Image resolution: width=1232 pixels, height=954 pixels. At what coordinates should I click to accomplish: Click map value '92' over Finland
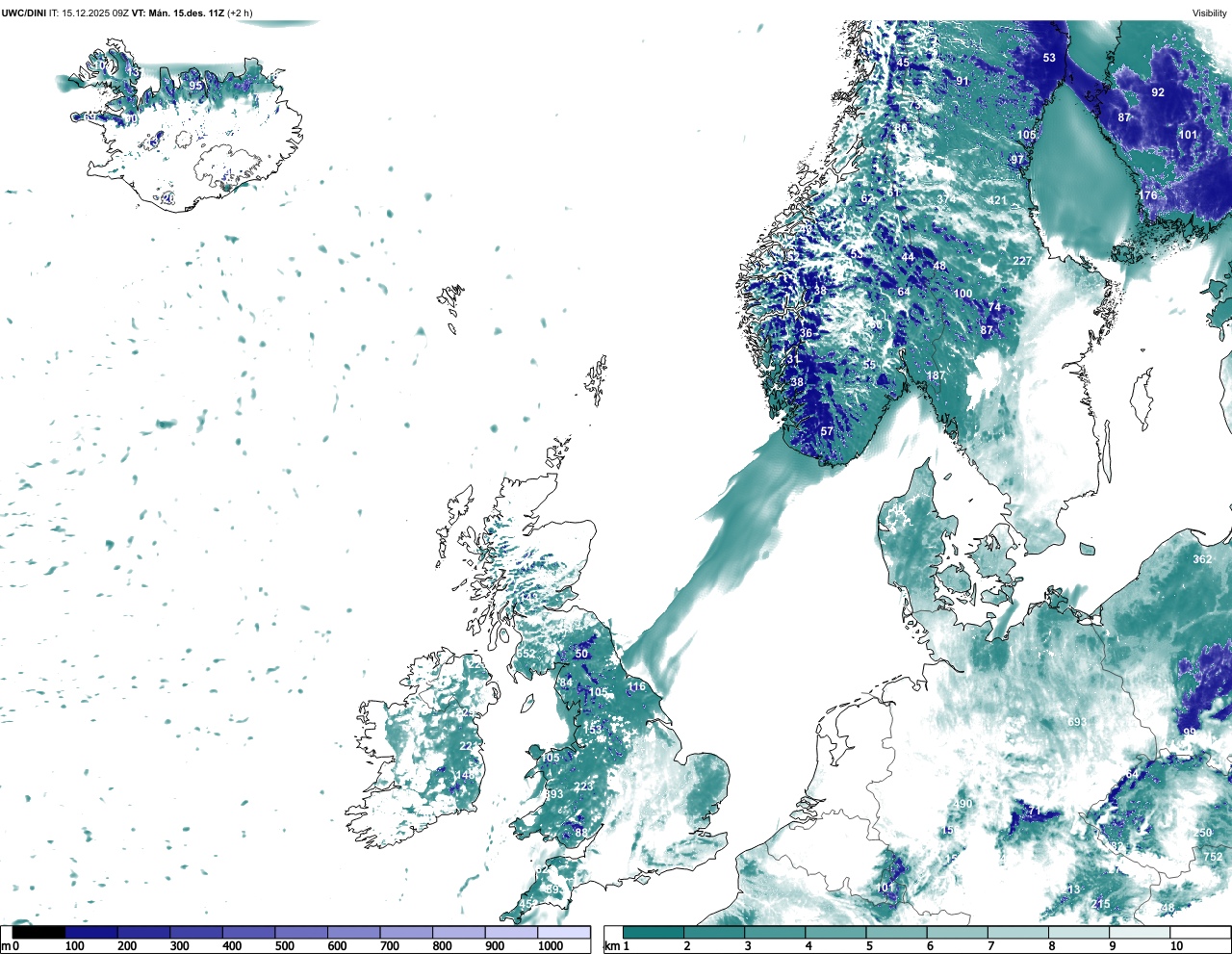tap(1158, 92)
